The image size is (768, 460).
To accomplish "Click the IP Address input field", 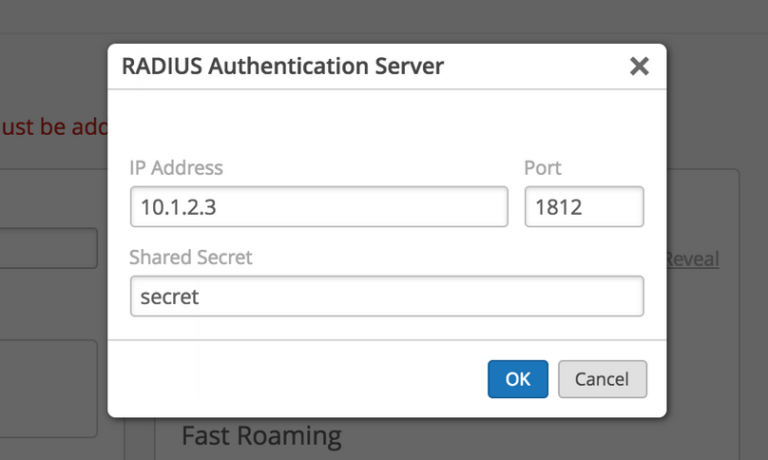I will 319,208.
